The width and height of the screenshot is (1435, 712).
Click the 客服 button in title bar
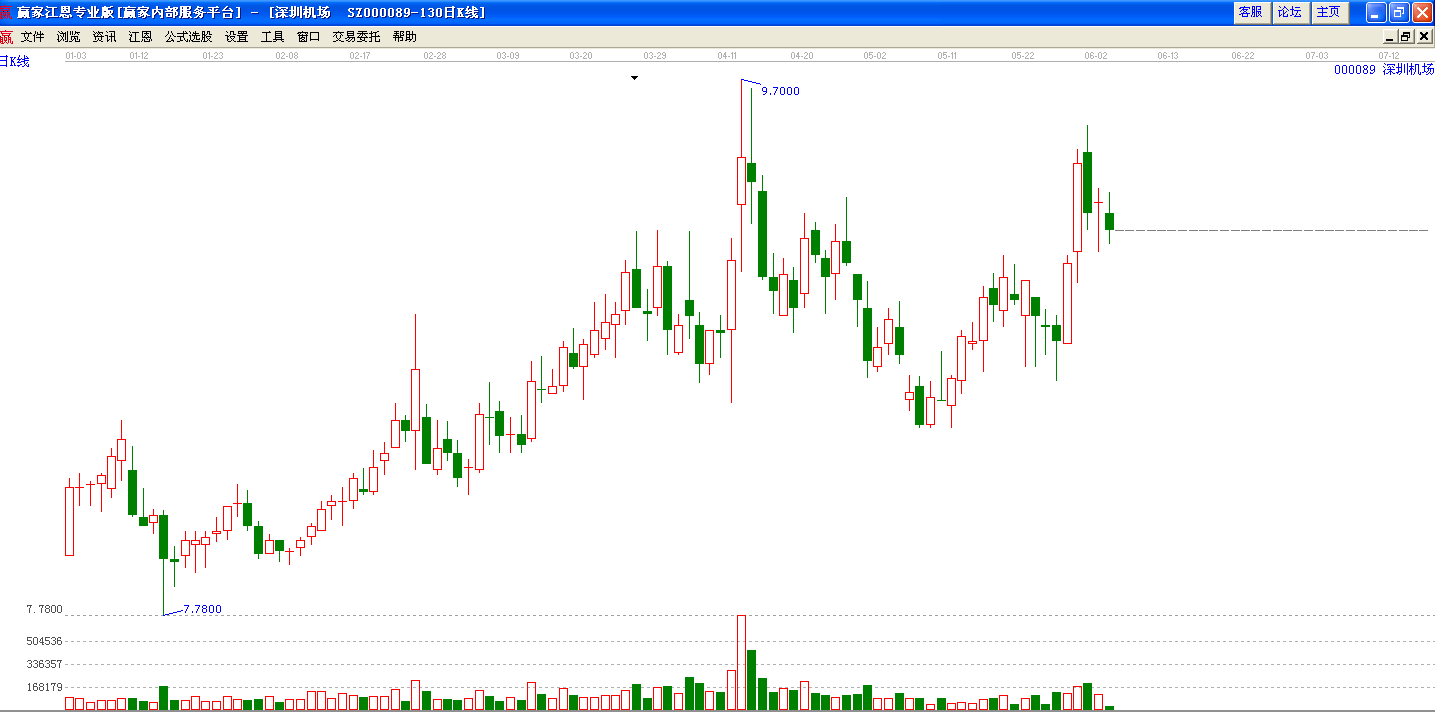click(1250, 12)
